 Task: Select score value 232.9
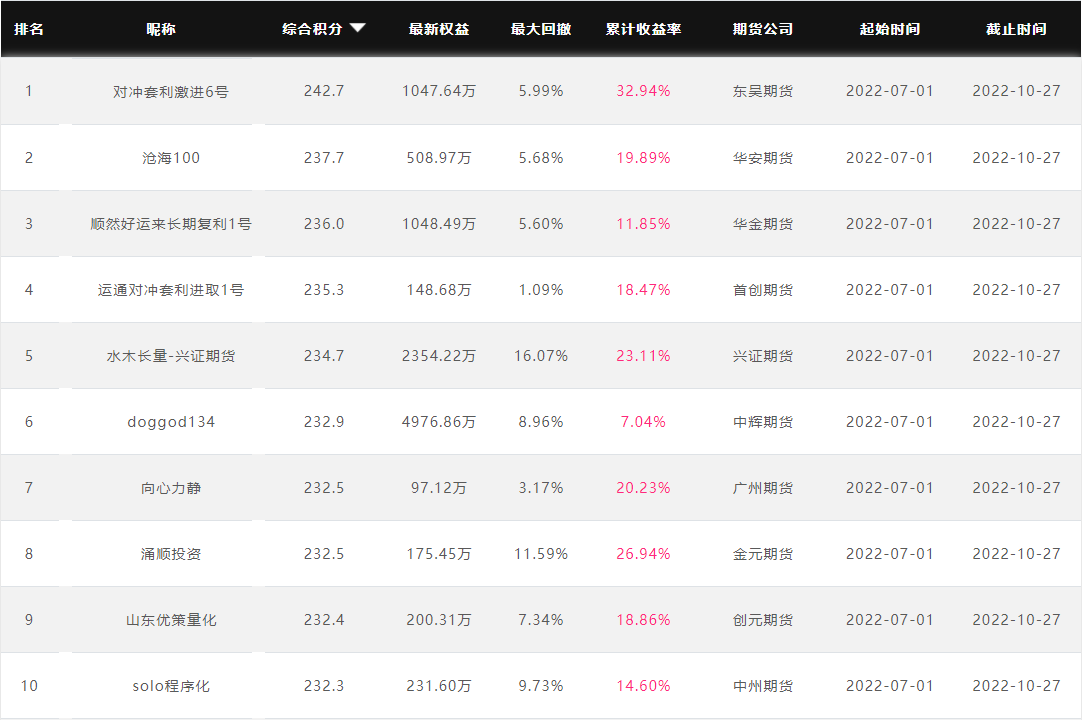[324, 422]
